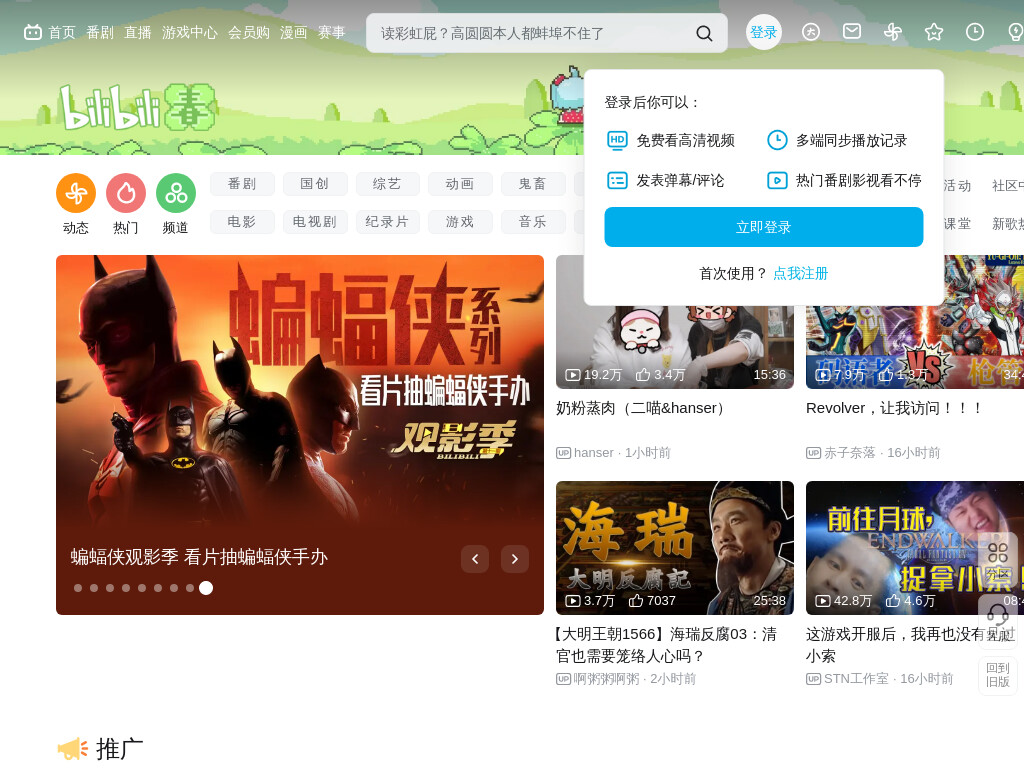Open the 【大明王朝1566】海瑞反腐03 title

coord(666,645)
